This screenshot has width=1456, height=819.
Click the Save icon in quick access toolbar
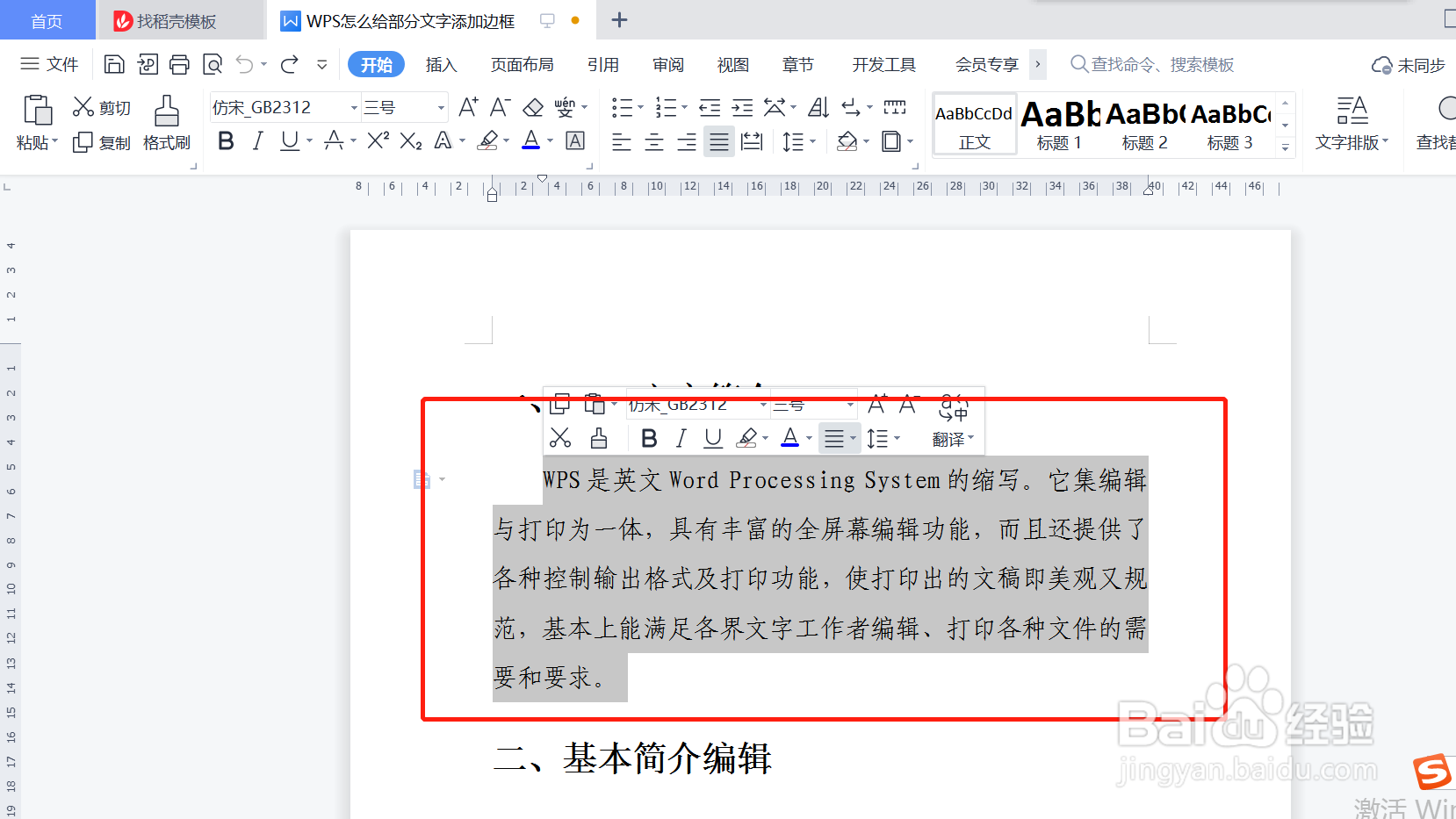114,64
